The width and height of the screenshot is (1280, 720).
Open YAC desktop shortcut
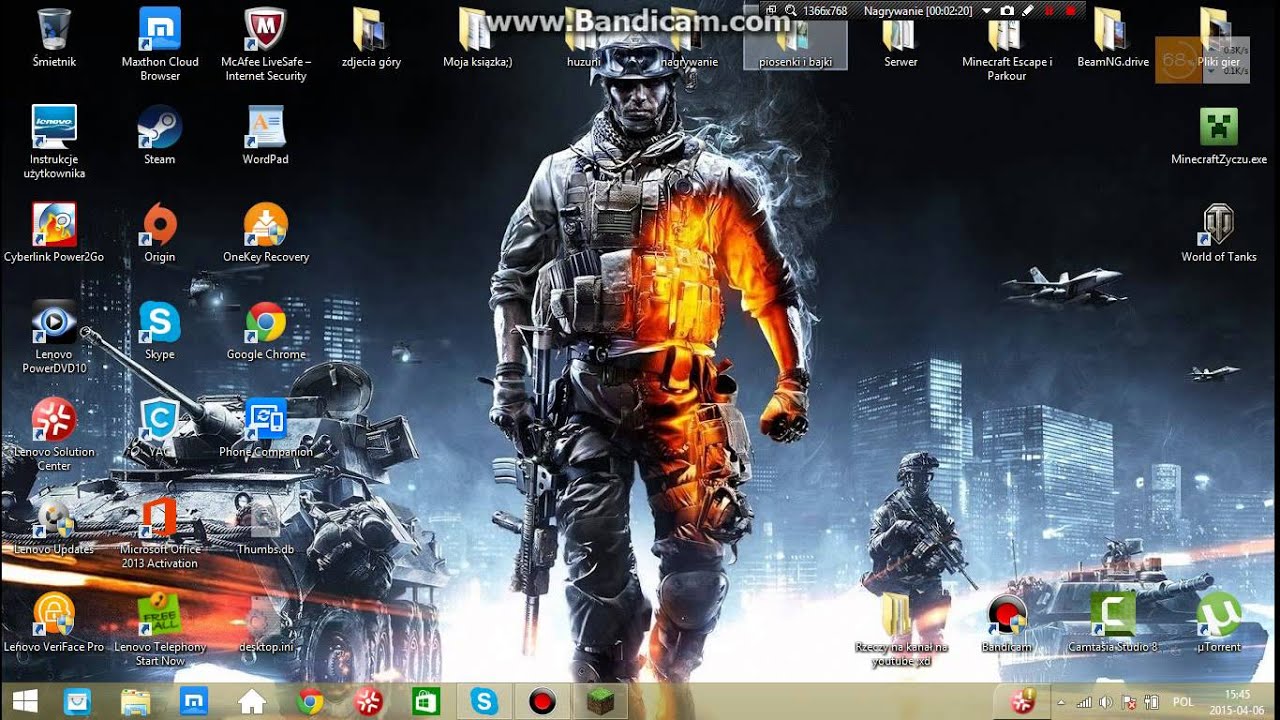[160, 428]
